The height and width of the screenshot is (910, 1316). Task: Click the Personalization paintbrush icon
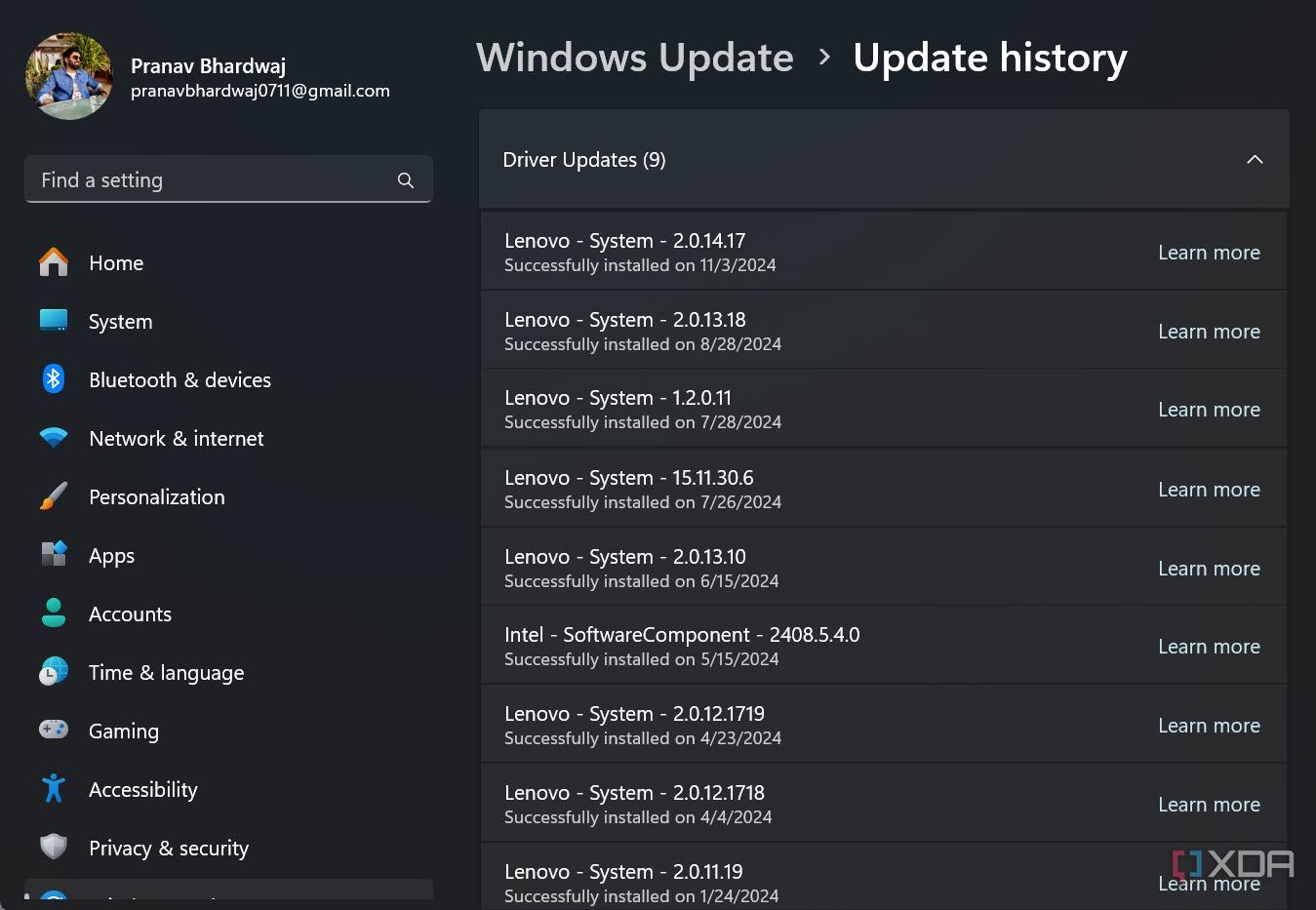[54, 496]
